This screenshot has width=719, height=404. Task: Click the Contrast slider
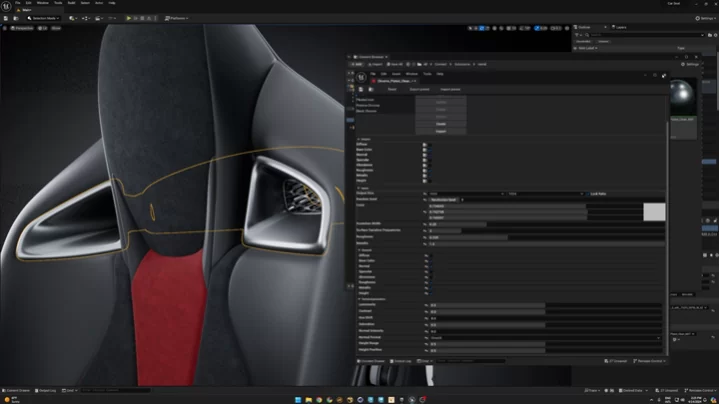(x=546, y=311)
